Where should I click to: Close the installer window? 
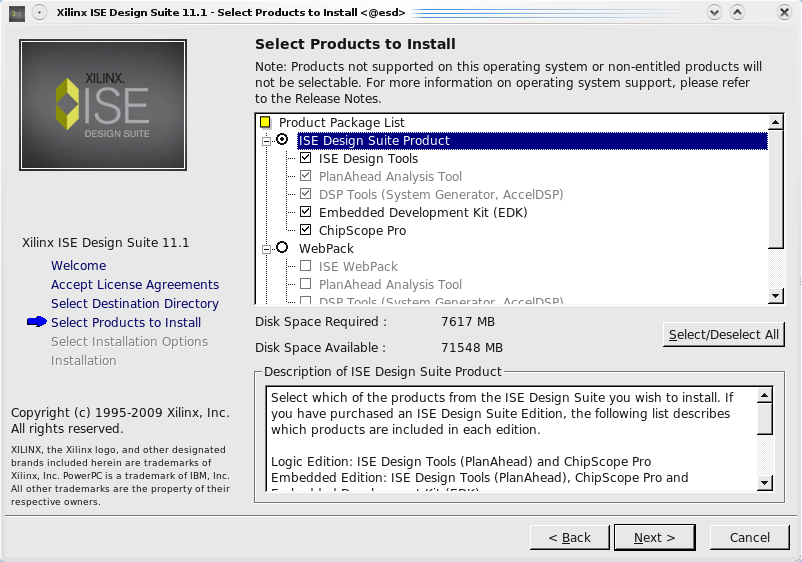click(784, 12)
